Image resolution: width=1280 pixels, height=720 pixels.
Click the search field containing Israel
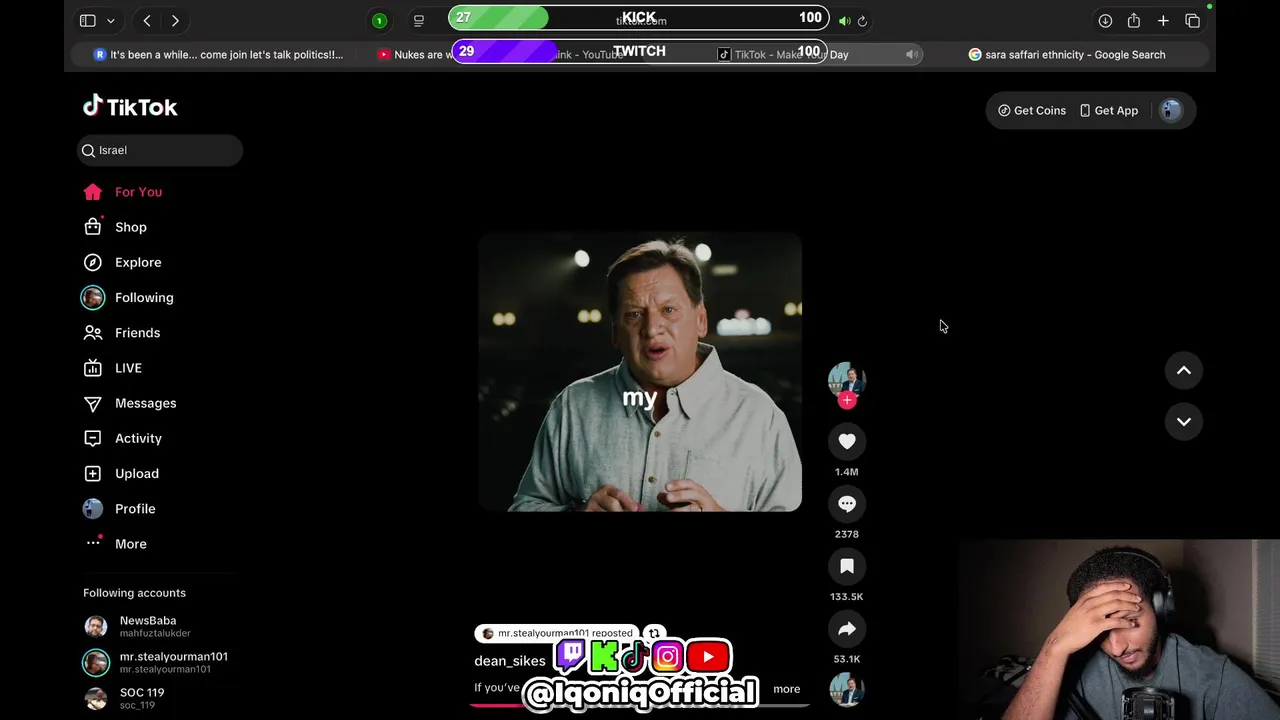[x=160, y=150]
